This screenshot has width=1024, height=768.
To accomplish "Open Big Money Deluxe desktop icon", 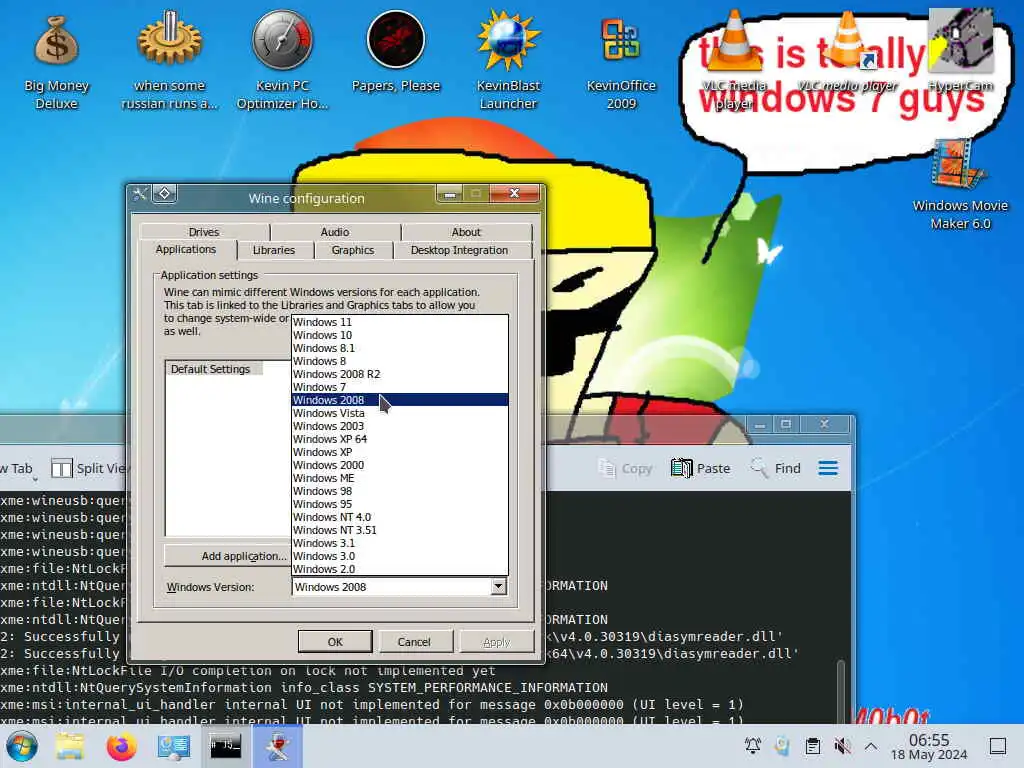I will 56,60.
